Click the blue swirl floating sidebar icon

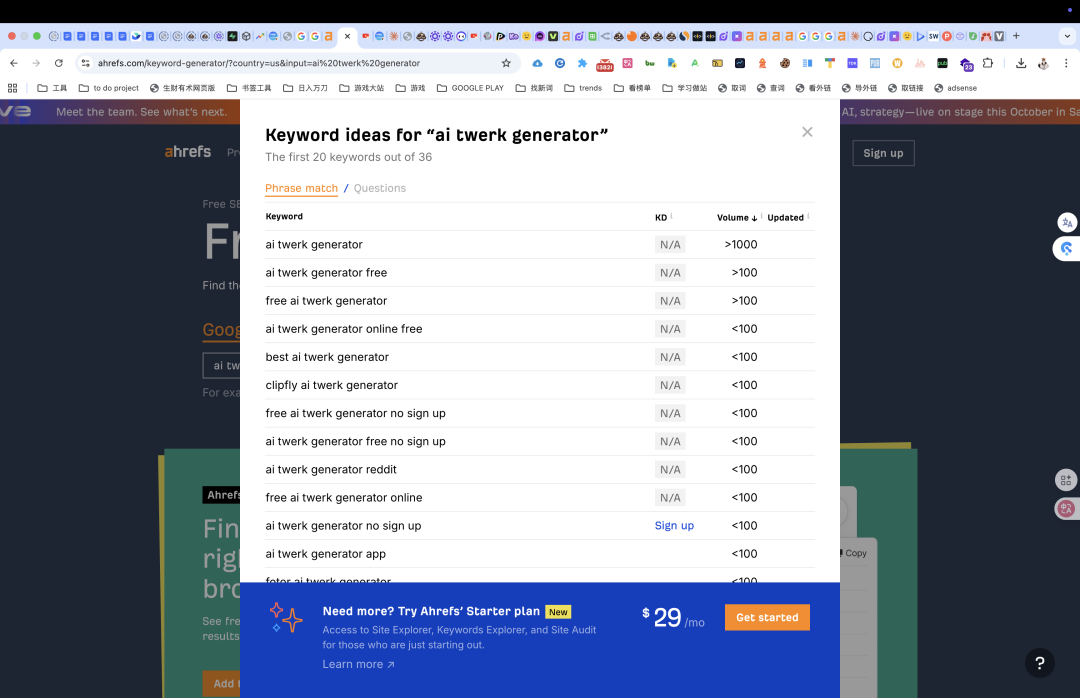[x=1067, y=249]
